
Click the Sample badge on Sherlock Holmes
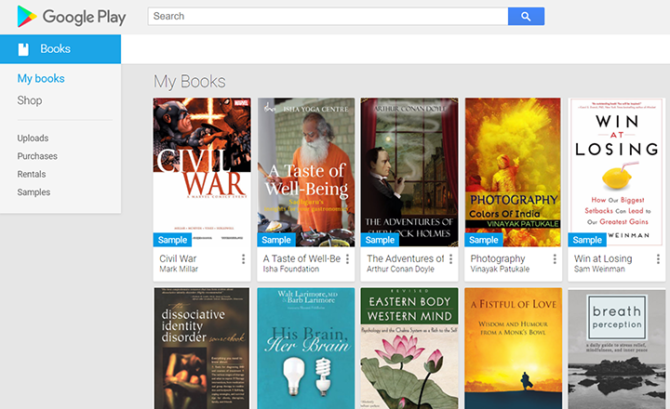(x=380, y=240)
